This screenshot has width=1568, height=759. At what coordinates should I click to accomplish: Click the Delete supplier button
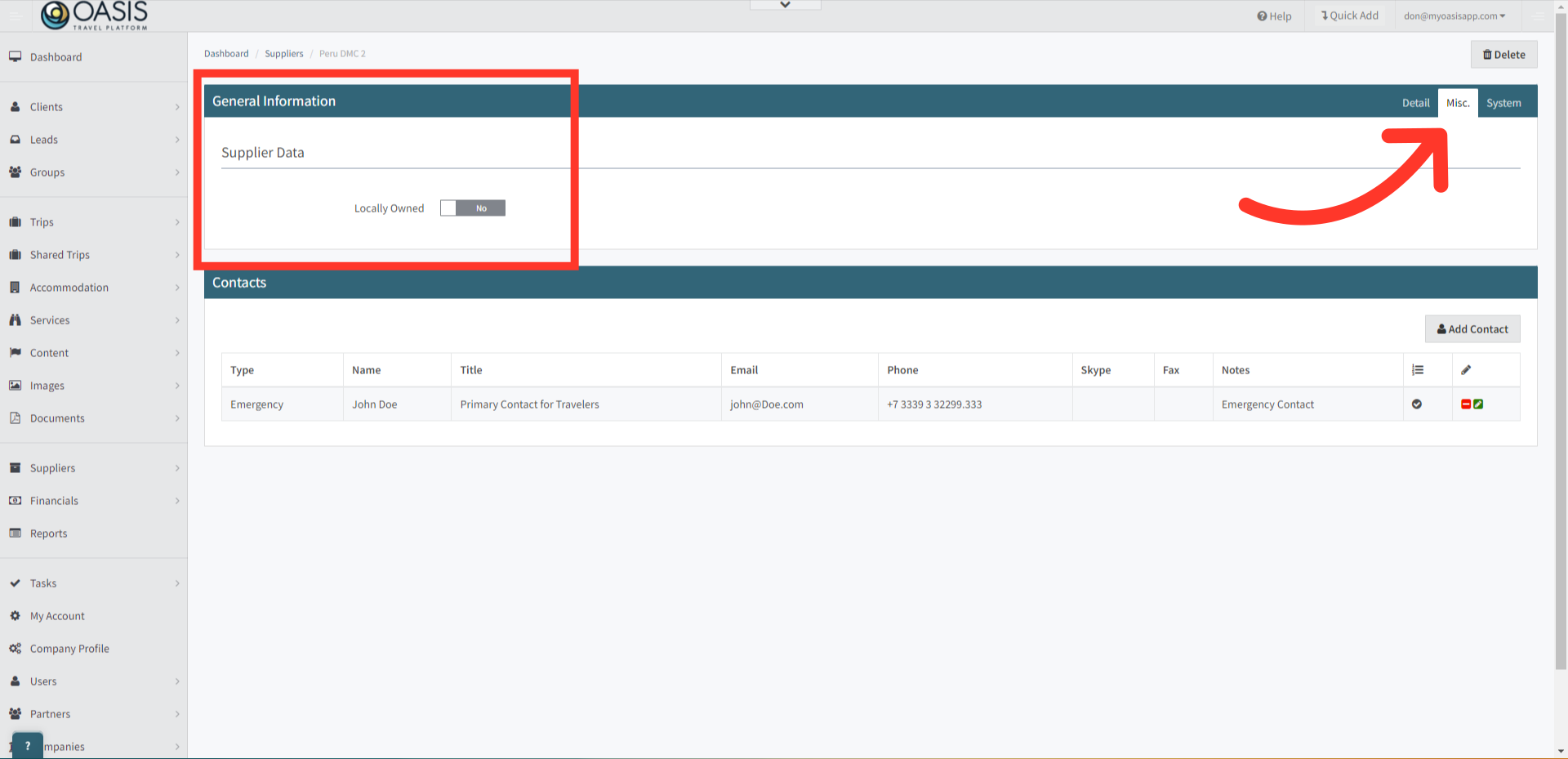[1504, 55]
